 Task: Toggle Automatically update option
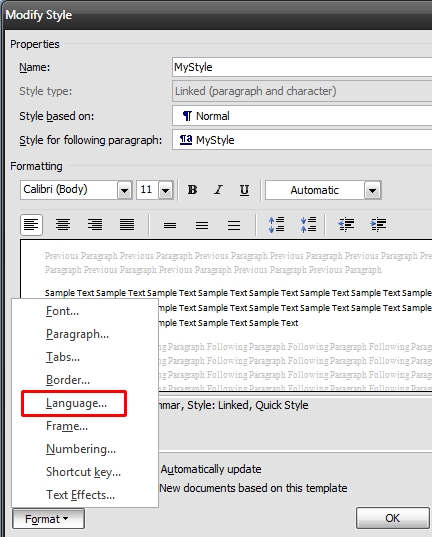[x=211, y=469]
